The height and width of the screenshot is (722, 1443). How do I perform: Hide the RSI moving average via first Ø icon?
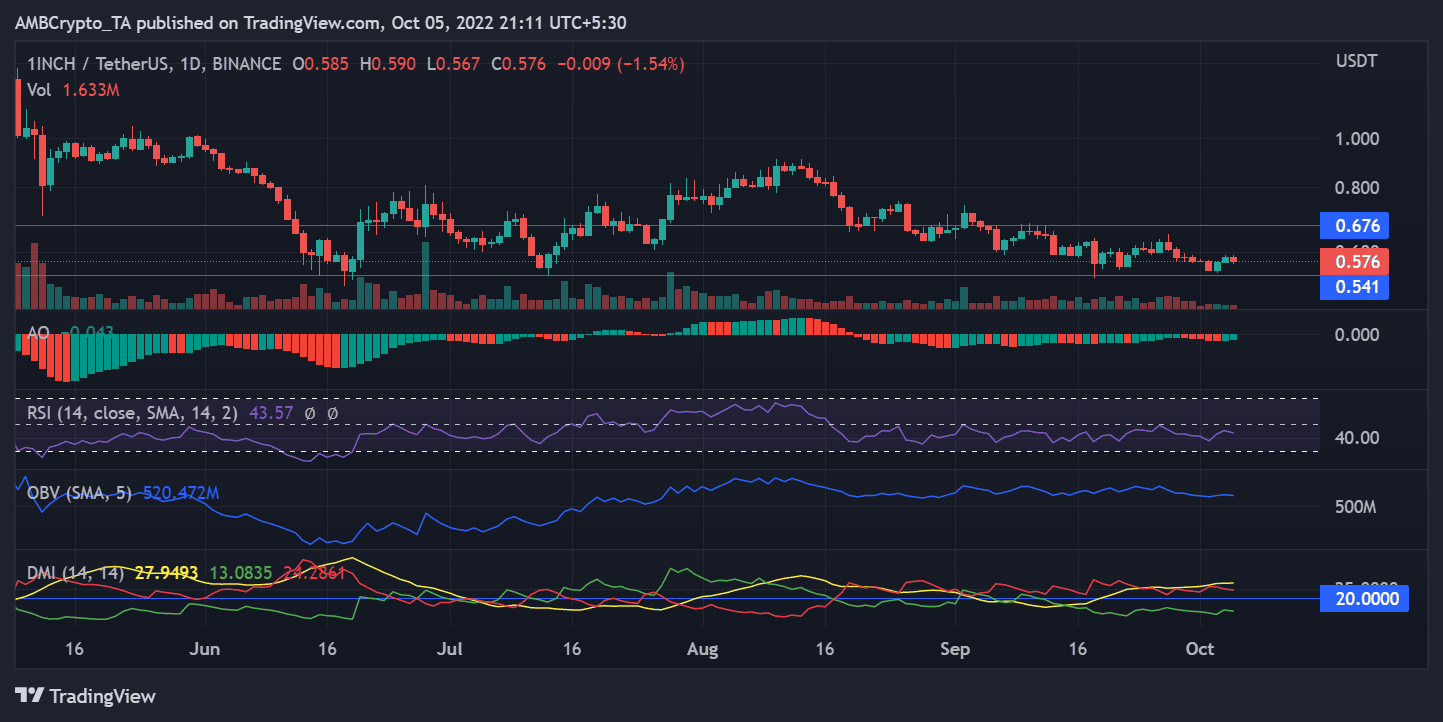(310, 413)
